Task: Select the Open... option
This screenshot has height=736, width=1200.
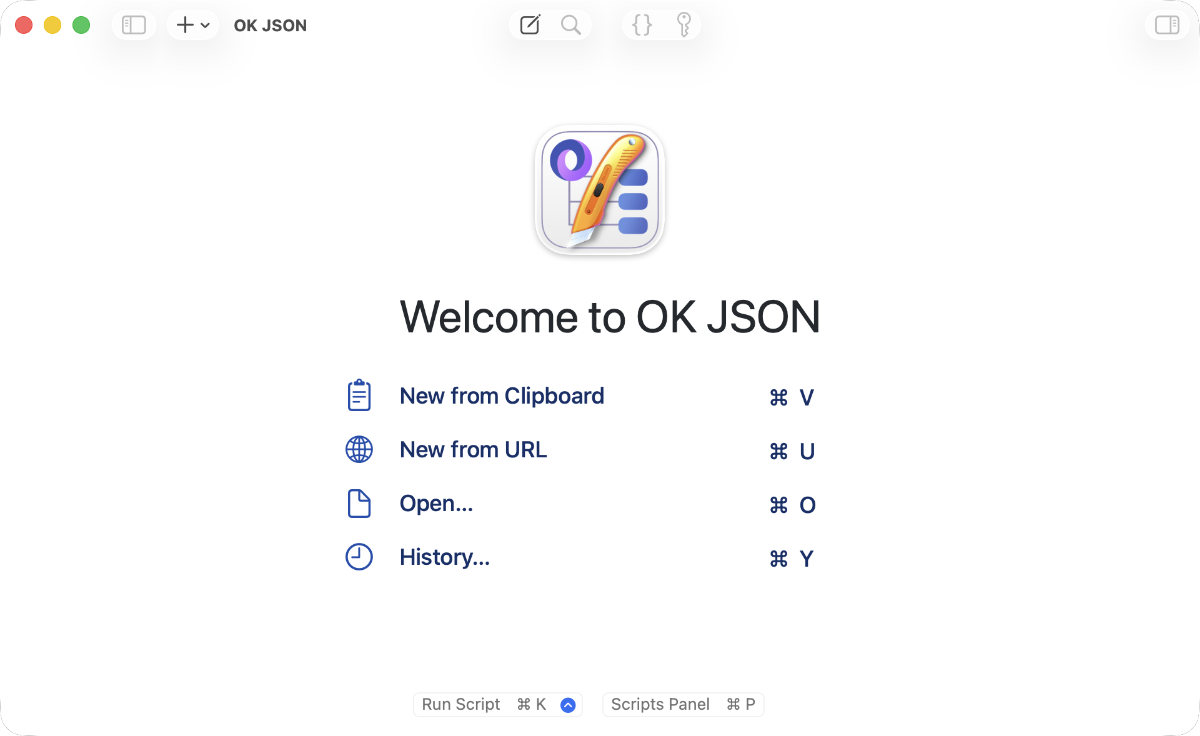Action: point(436,504)
